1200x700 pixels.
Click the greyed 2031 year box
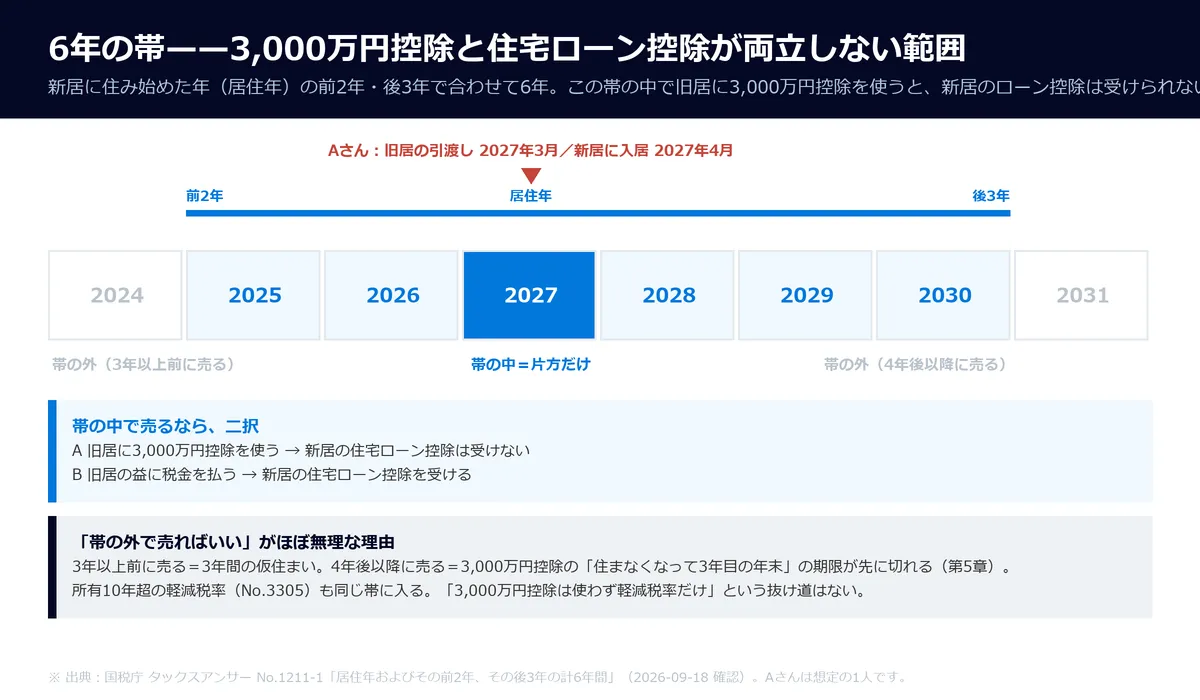pos(1082,295)
